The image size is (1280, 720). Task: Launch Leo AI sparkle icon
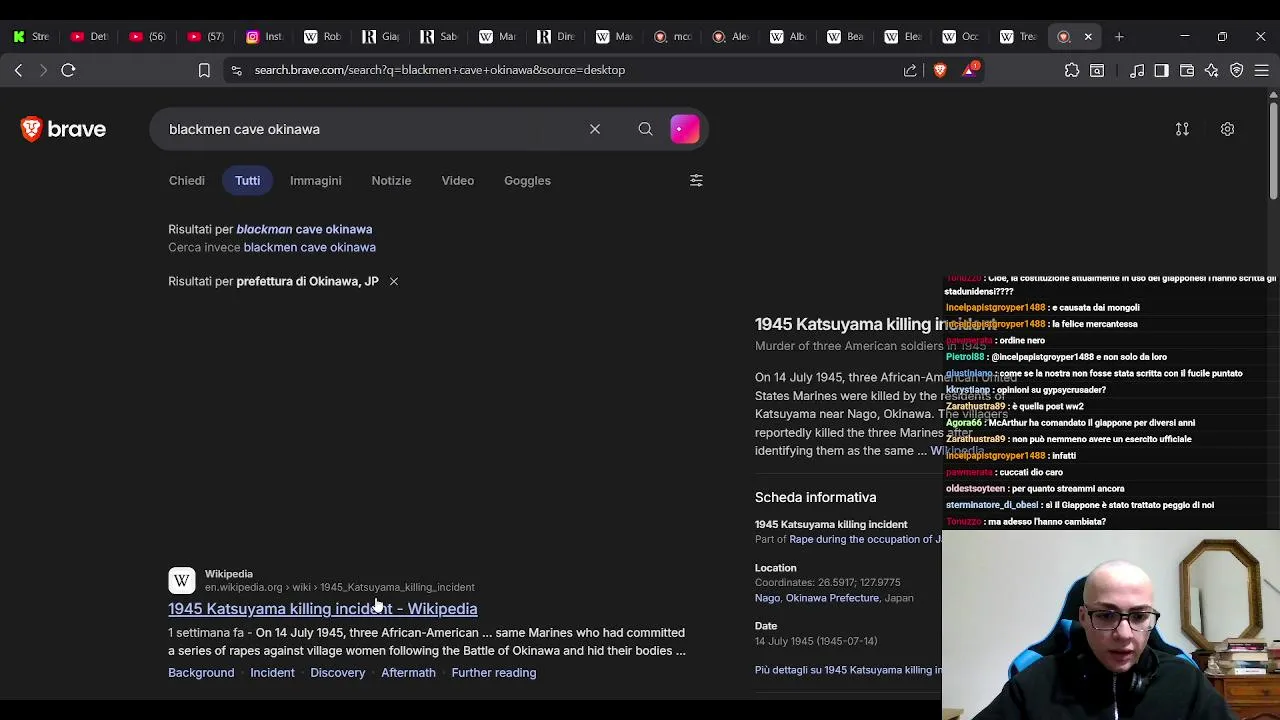pos(1212,70)
